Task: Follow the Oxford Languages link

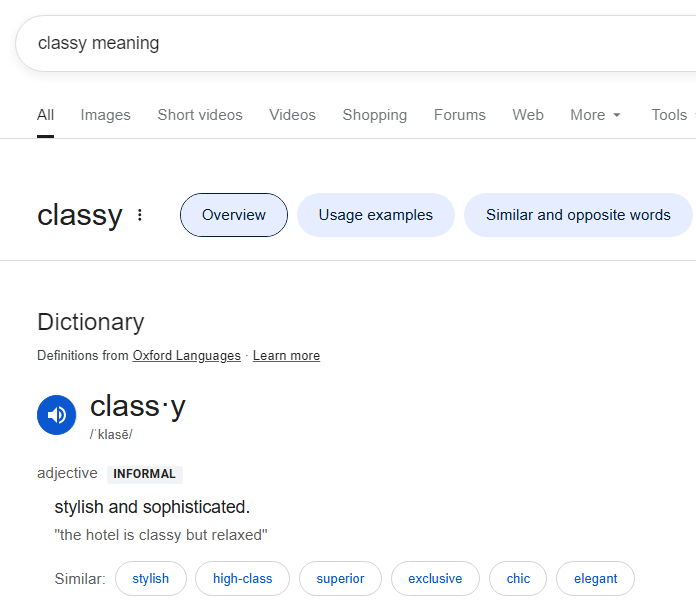Action: (x=187, y=356)
